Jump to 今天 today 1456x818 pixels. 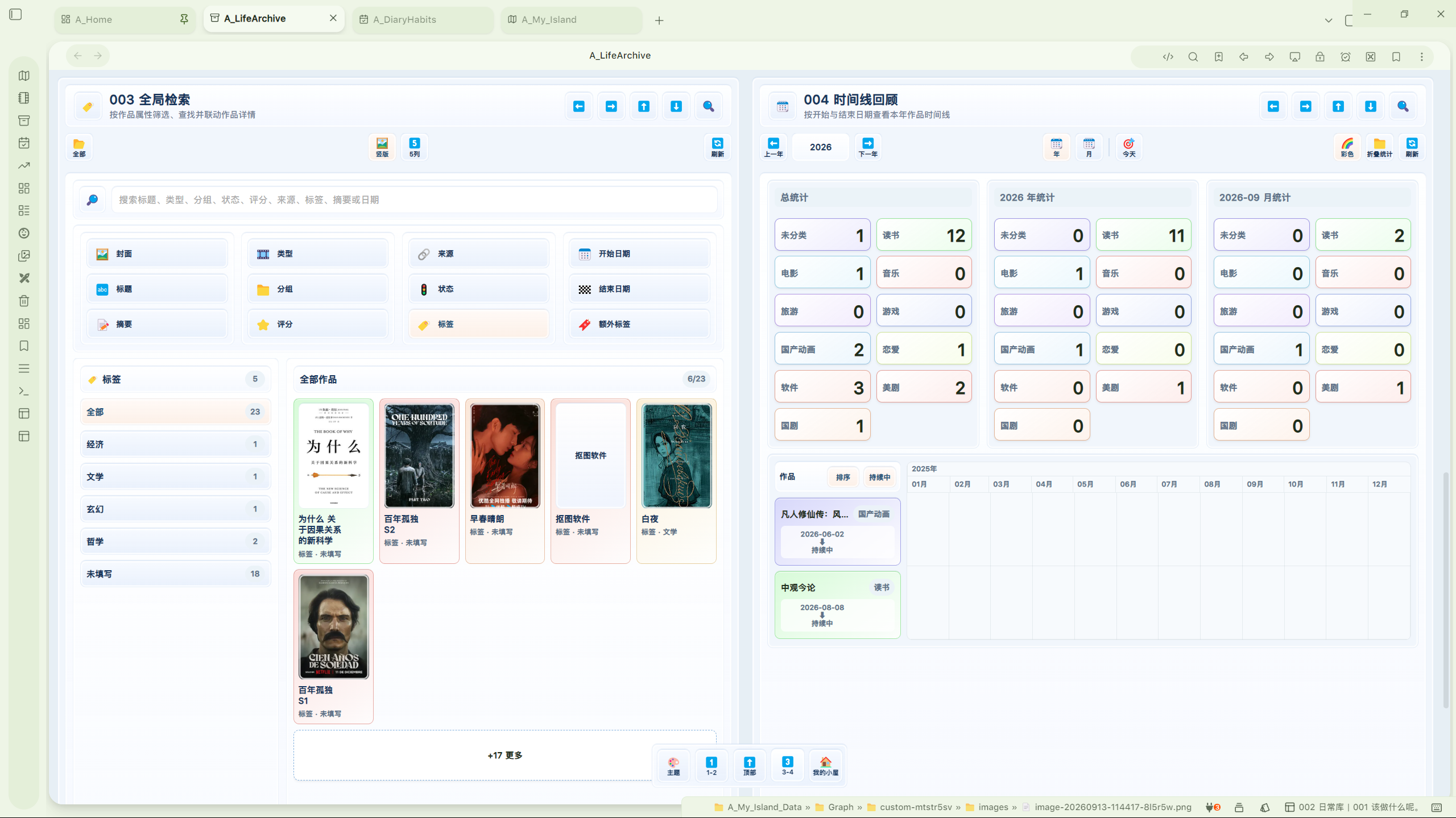(1129, 147)
